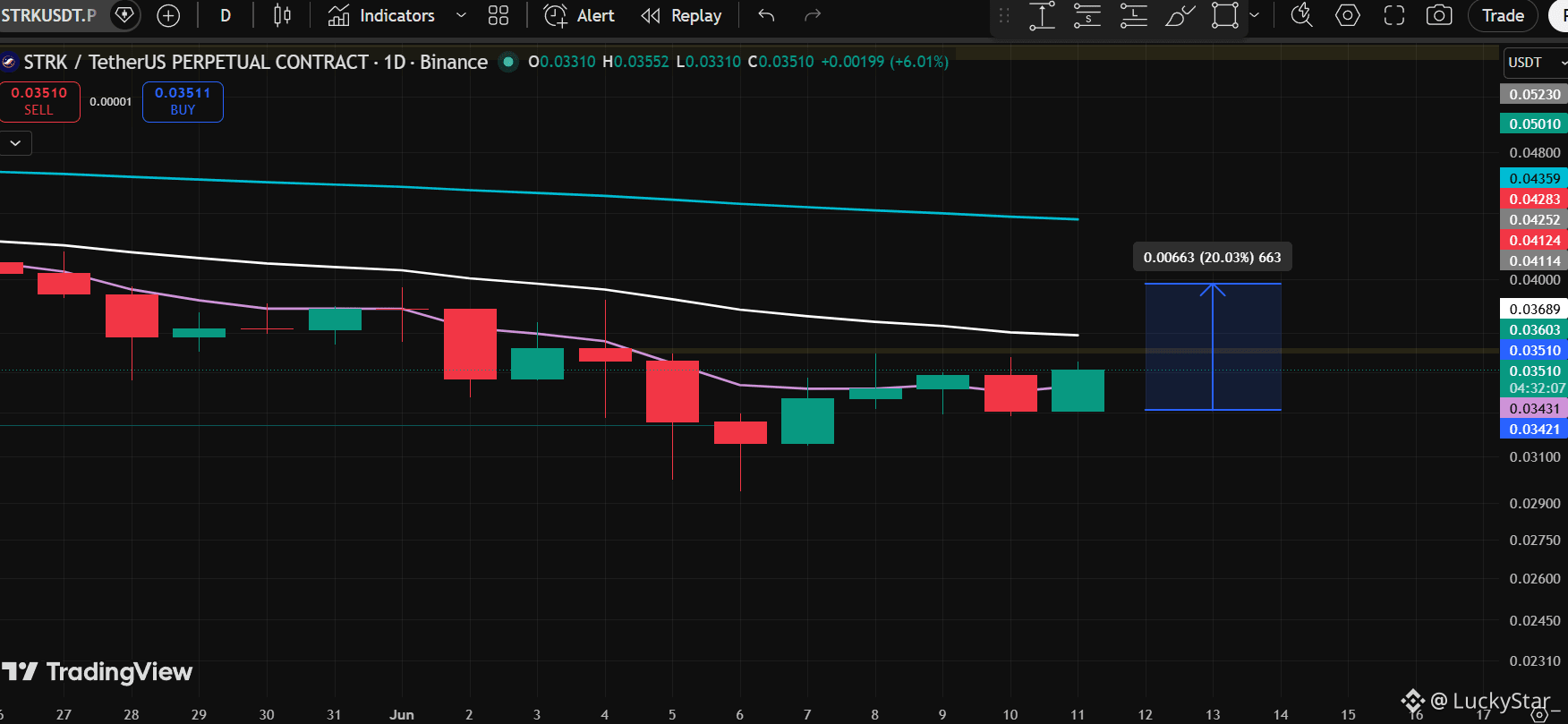Open the candlestick chart style menu
This screenshot has height=724, width=1568.
pyautogui.click(x=282, y=15)
